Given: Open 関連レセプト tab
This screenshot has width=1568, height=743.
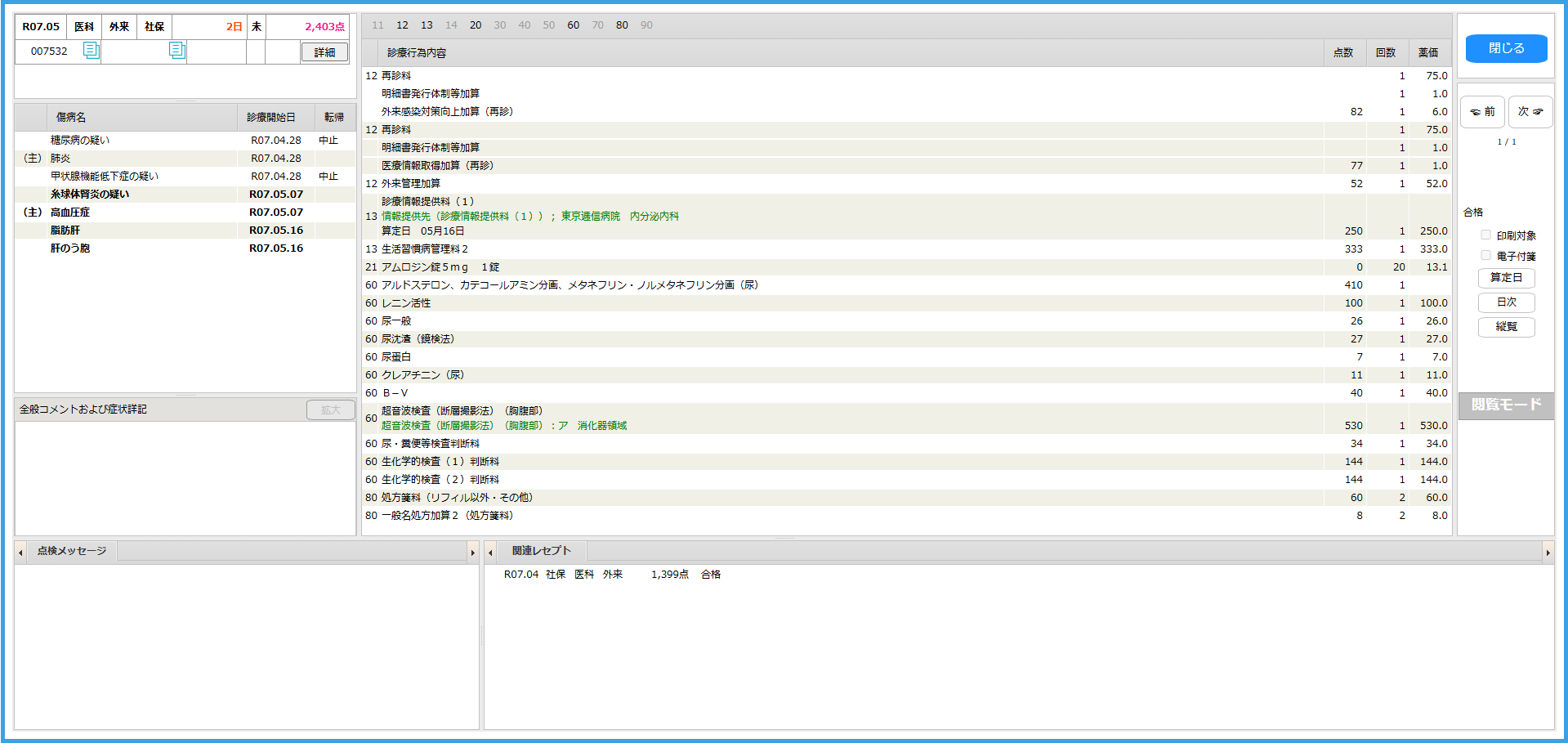Looking at the screenshot, I should pos(541,552).
